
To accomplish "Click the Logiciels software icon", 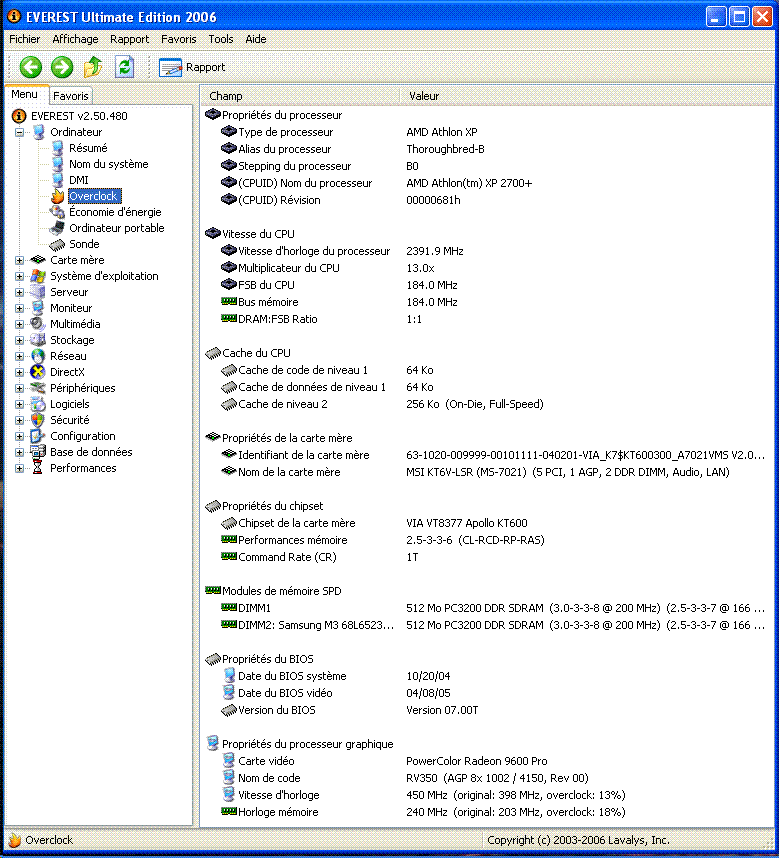I will coord(38,404).
